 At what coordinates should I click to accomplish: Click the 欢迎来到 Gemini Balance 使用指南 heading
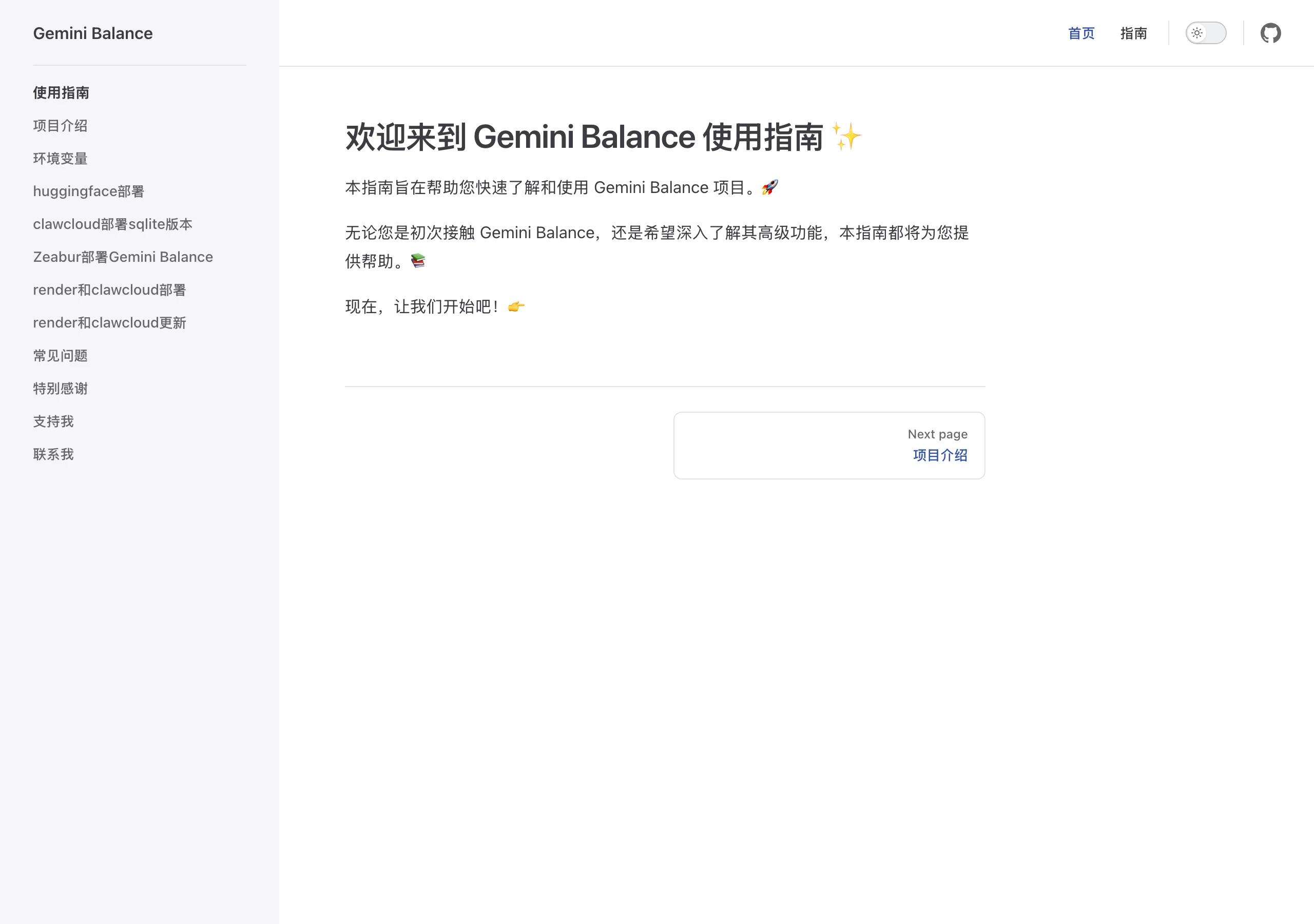603,137
